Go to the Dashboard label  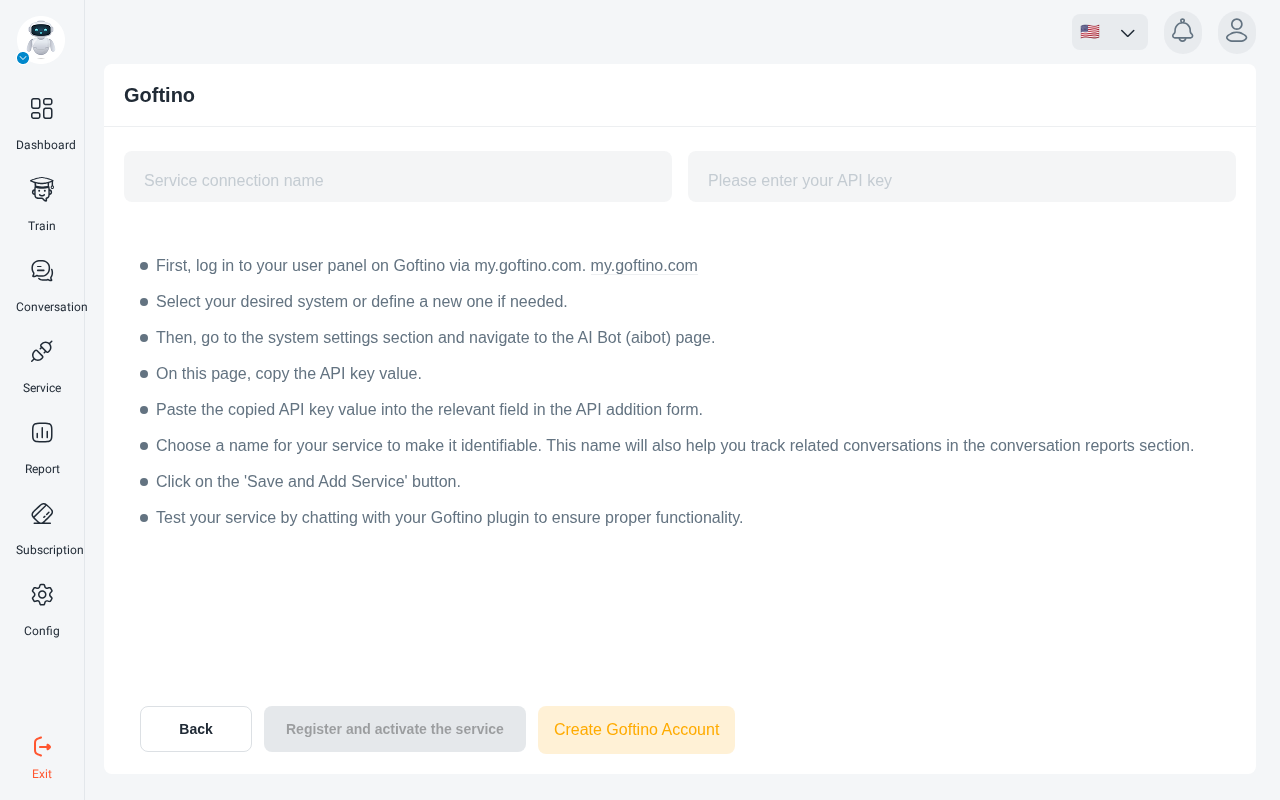click(x=46, y=145)
